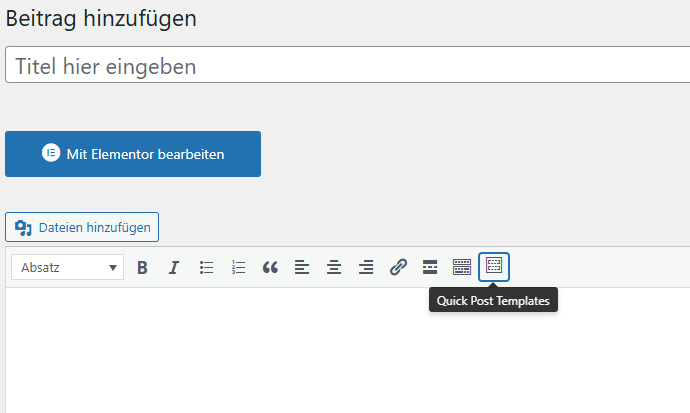This screenshot has height=413, width=690.
Task: Center align the text
Action: [334, 267]
